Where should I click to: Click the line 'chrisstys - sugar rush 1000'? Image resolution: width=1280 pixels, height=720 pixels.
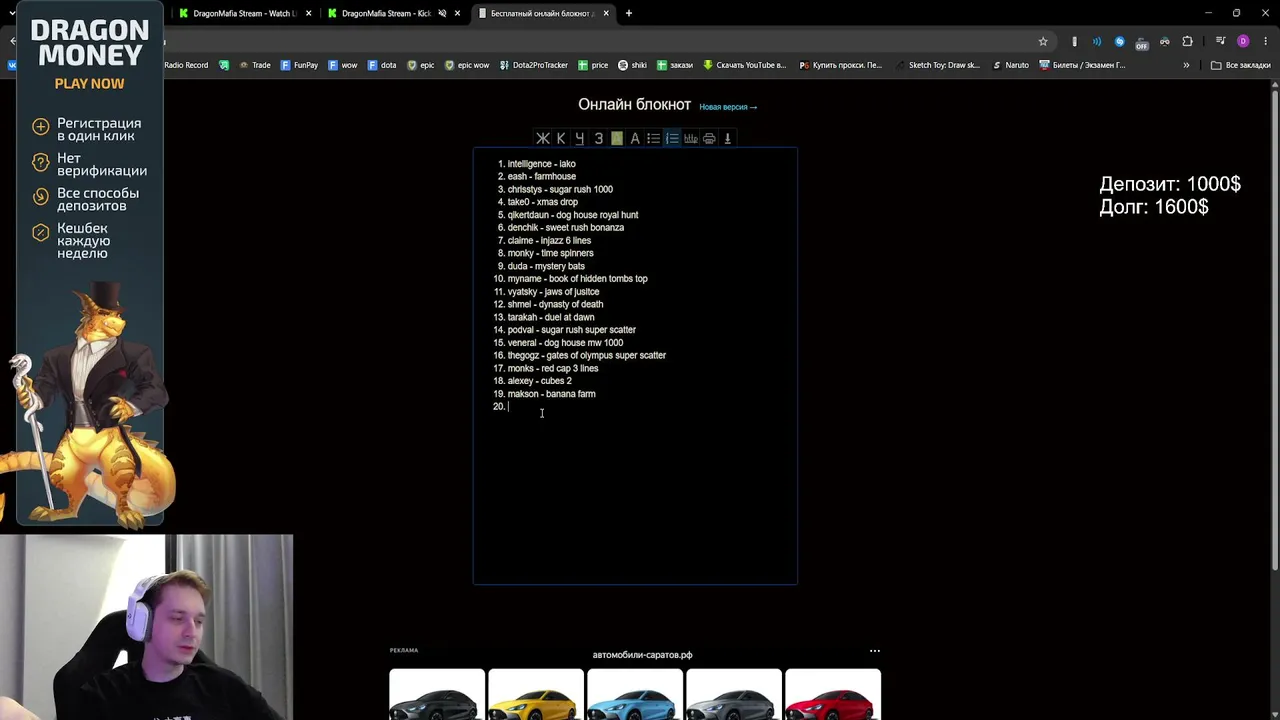(x=560, y=189)
